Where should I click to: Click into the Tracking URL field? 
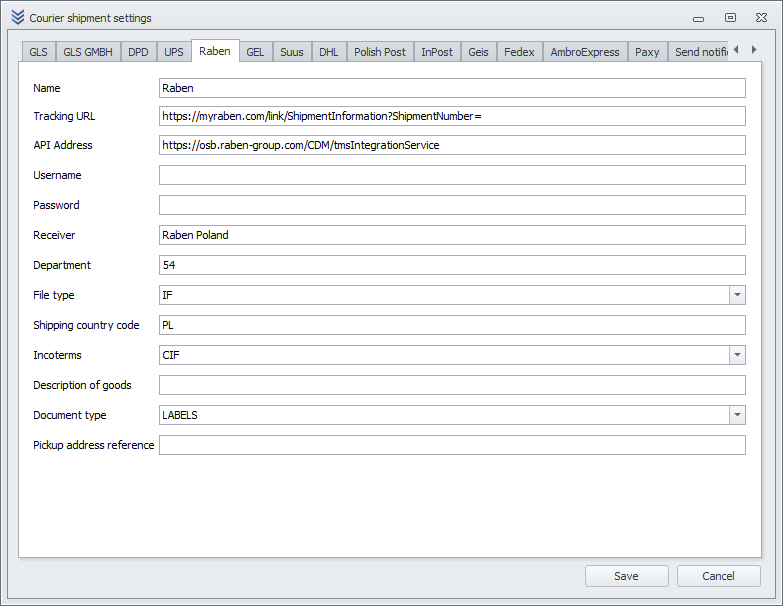(x=452, y=116)
